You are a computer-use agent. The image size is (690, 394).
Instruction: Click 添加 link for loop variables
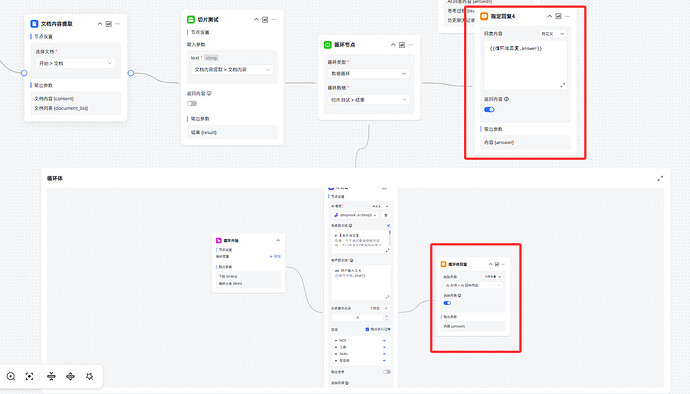point(275,256)
